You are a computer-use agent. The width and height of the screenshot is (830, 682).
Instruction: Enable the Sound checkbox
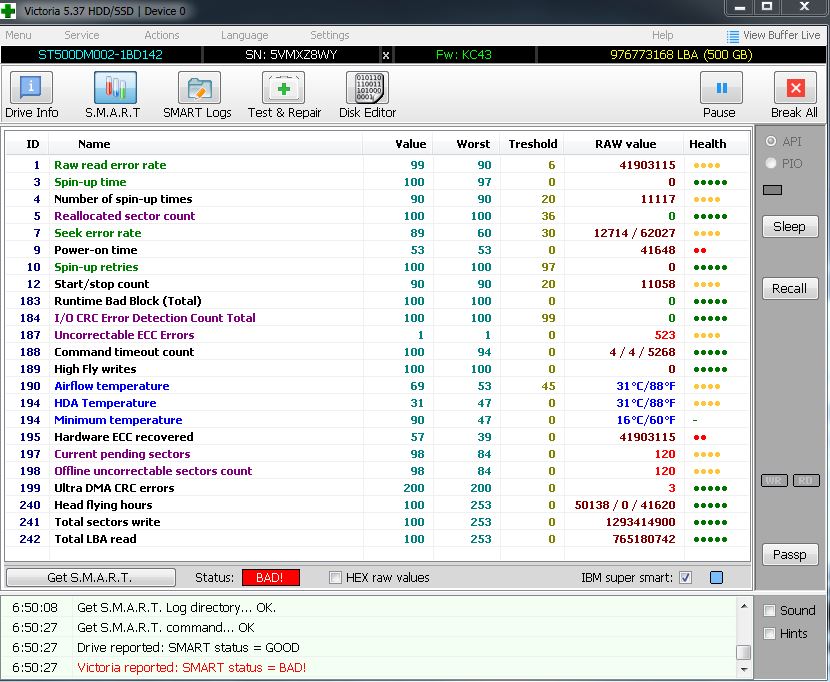(x=769, y=611)
